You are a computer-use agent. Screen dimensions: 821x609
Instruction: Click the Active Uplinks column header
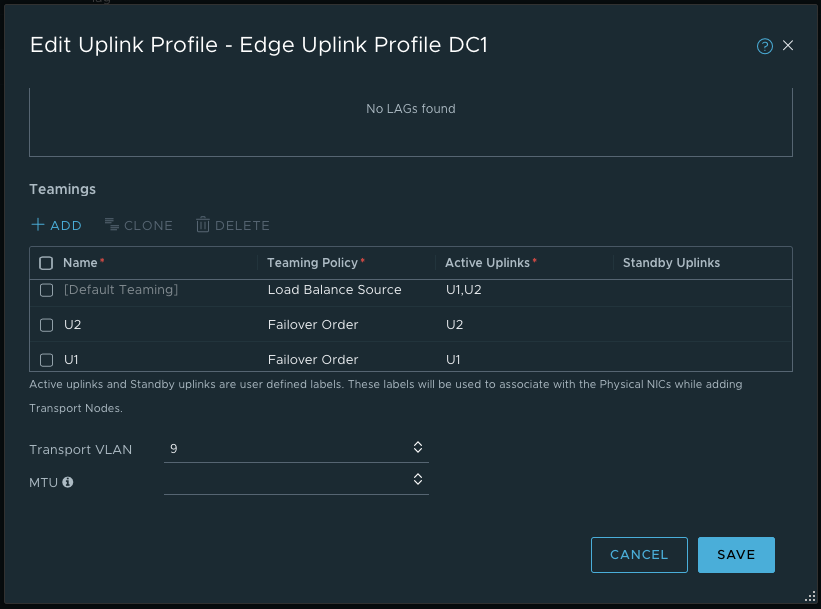point(490,263)
